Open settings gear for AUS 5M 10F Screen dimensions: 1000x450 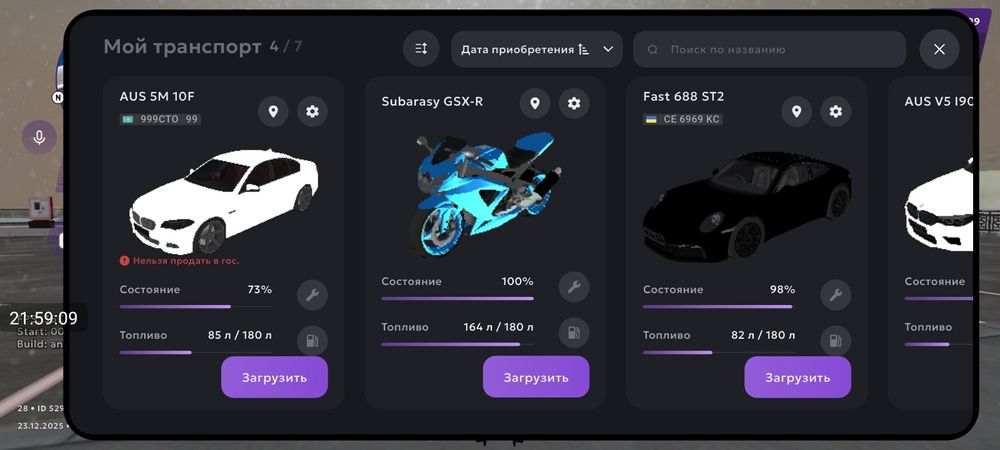point(312,112)
